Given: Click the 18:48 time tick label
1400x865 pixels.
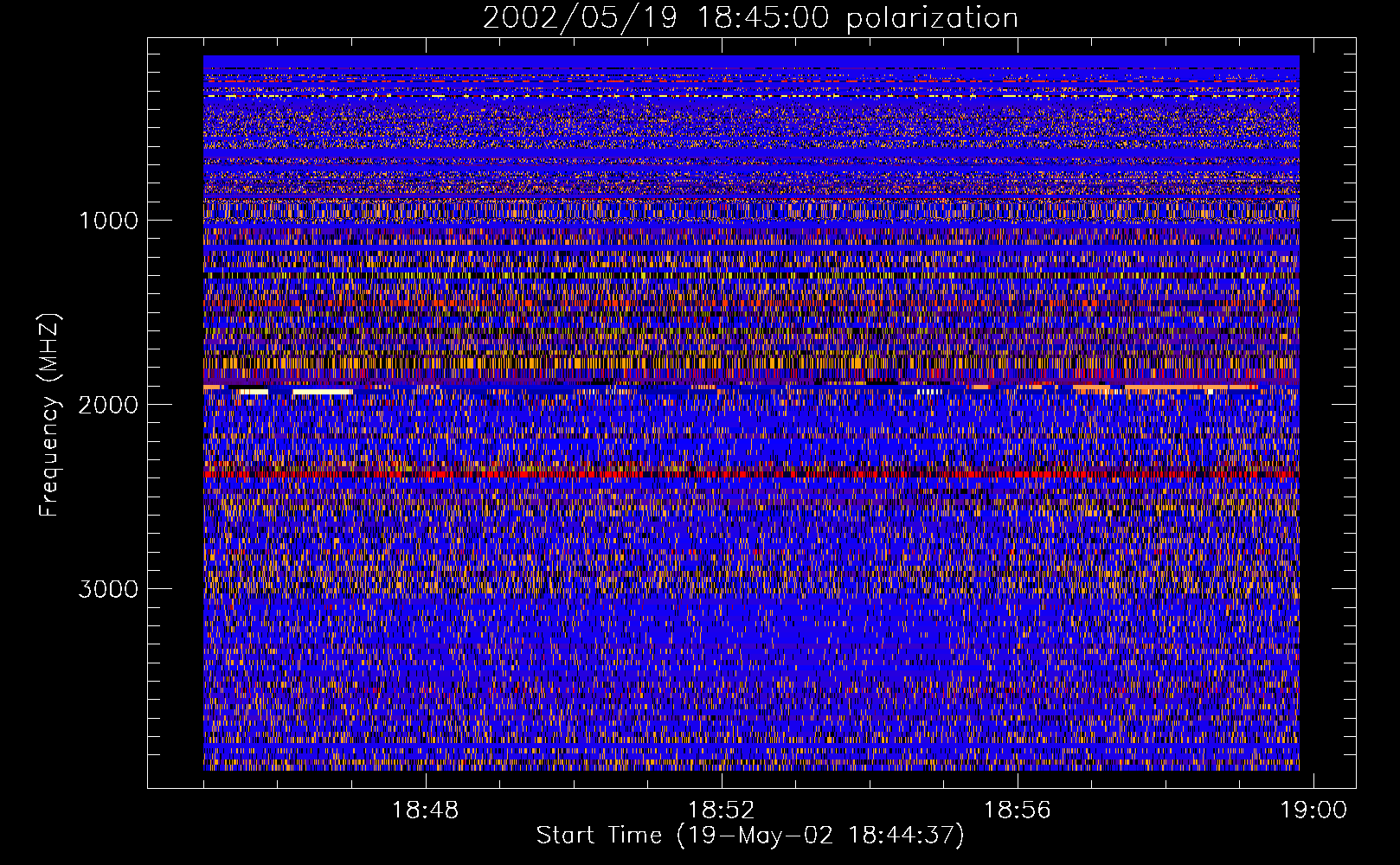Looking at the screenshot, I should 425,811.
